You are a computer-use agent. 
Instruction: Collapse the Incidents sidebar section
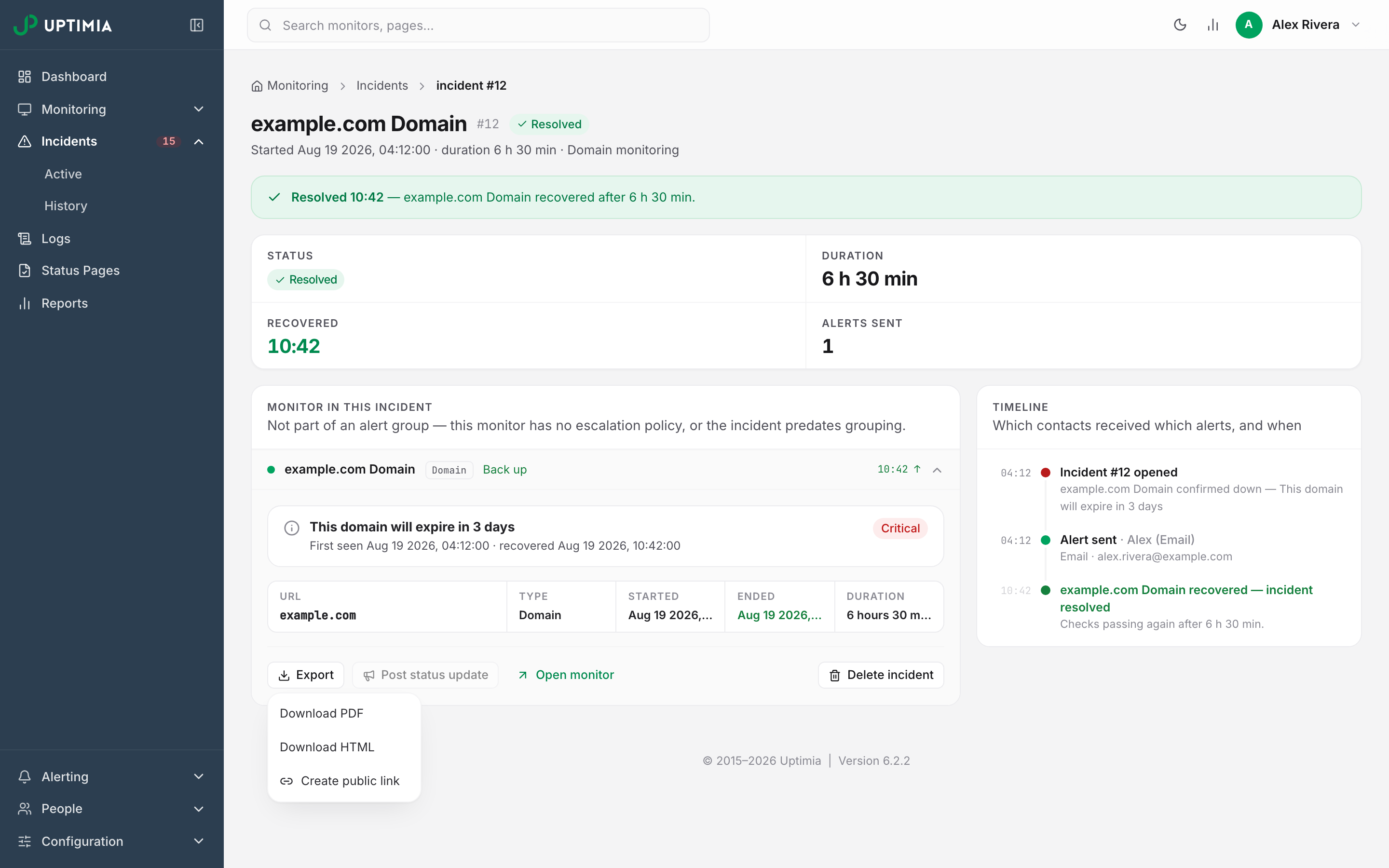199,142
